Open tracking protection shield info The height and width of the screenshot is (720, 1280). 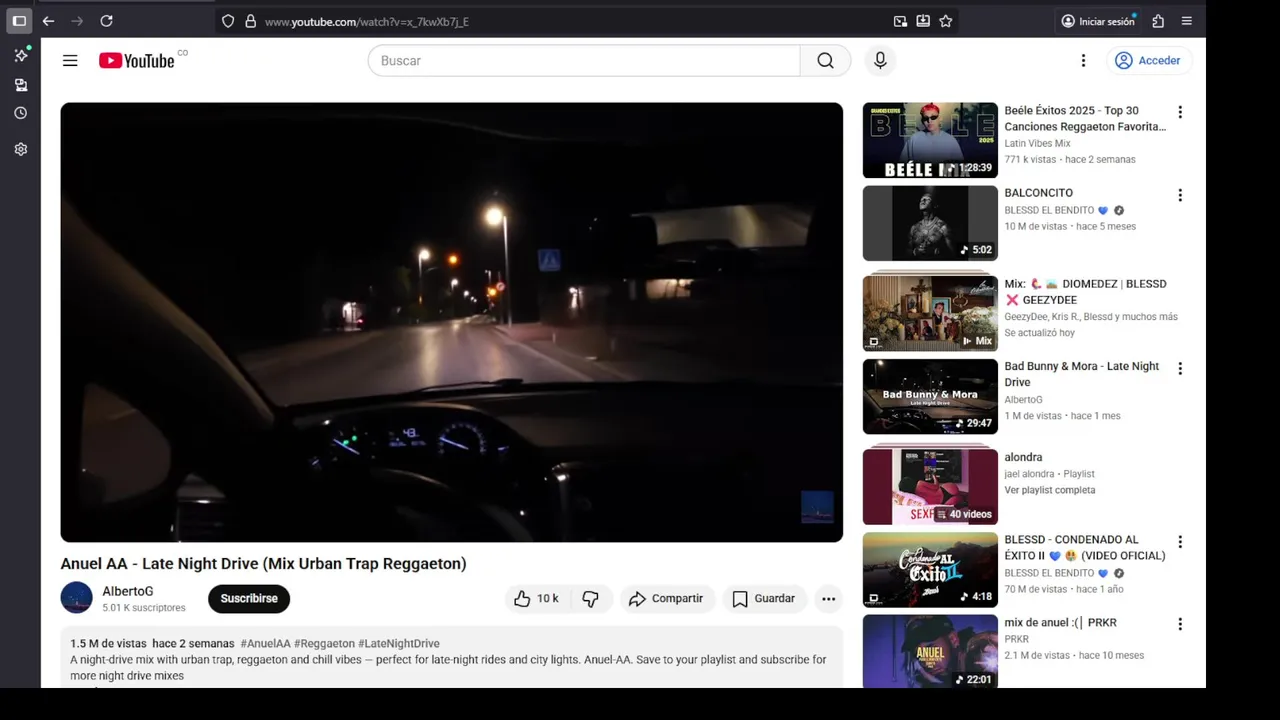pyautogui.click(x=228, y=21)
